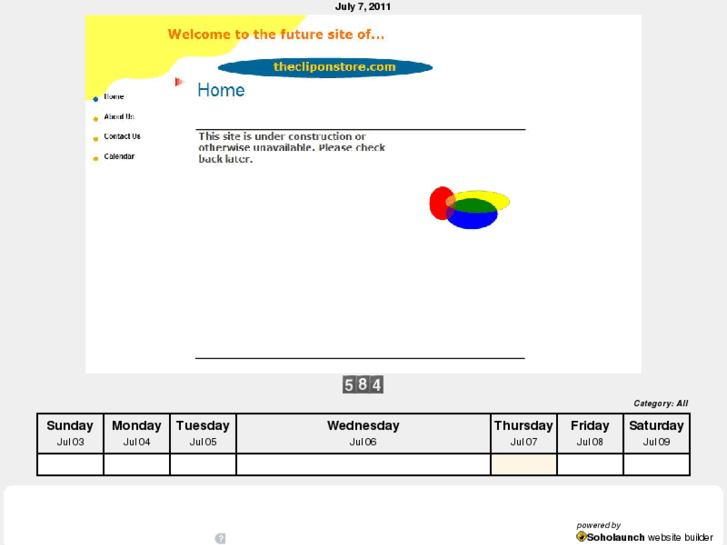Select the Sunday Jul 03 column header
727x545 pixels.
click(x=70, y=433)
